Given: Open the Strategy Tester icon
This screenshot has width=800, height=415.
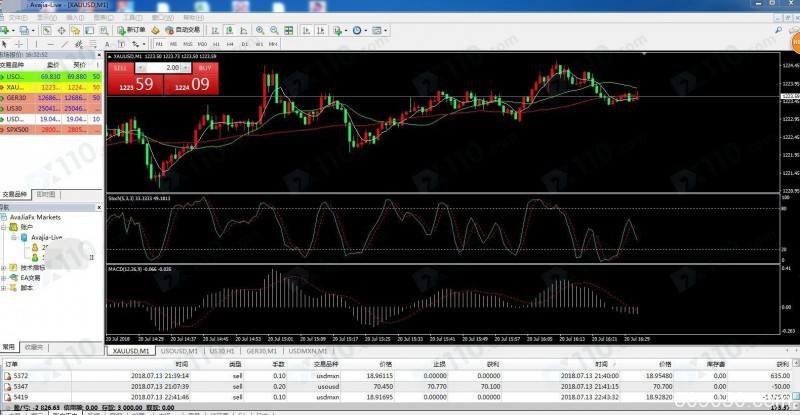Looking at the screenshot, I should point(104,30).
